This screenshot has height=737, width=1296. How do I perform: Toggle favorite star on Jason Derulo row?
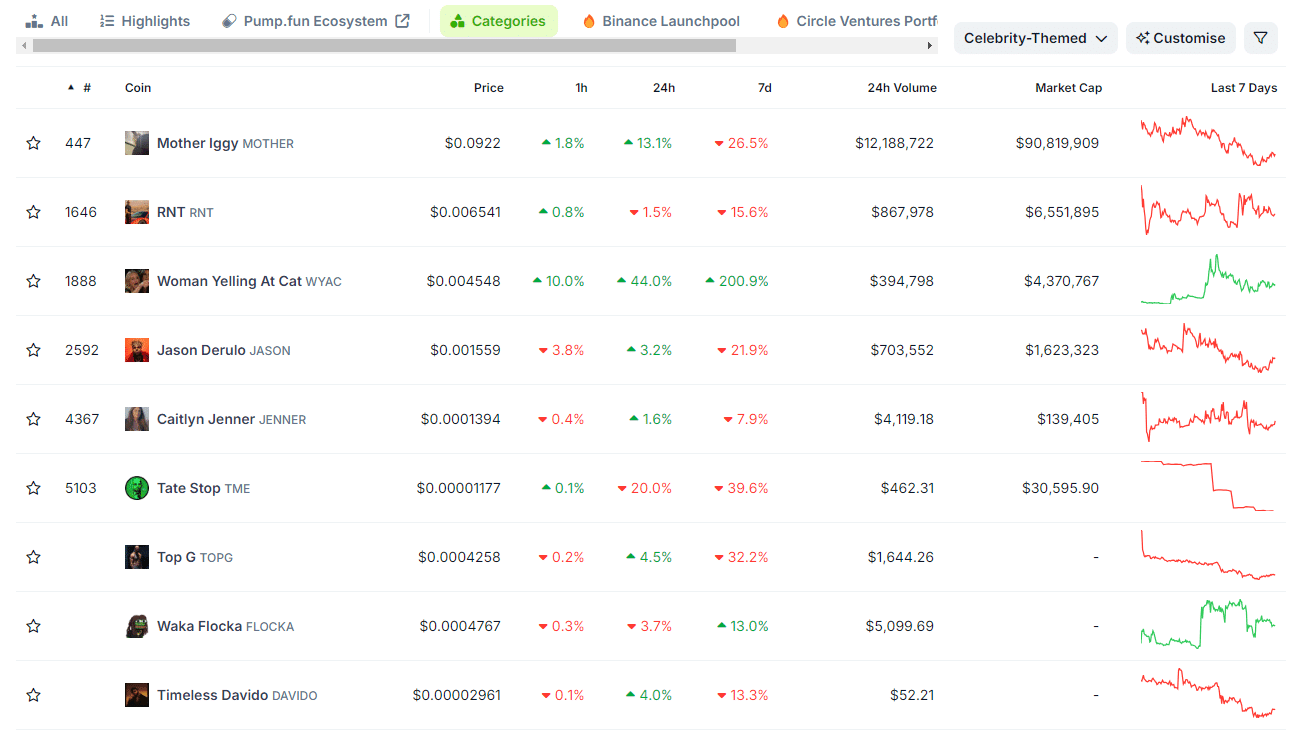click(x=33, y=350)
